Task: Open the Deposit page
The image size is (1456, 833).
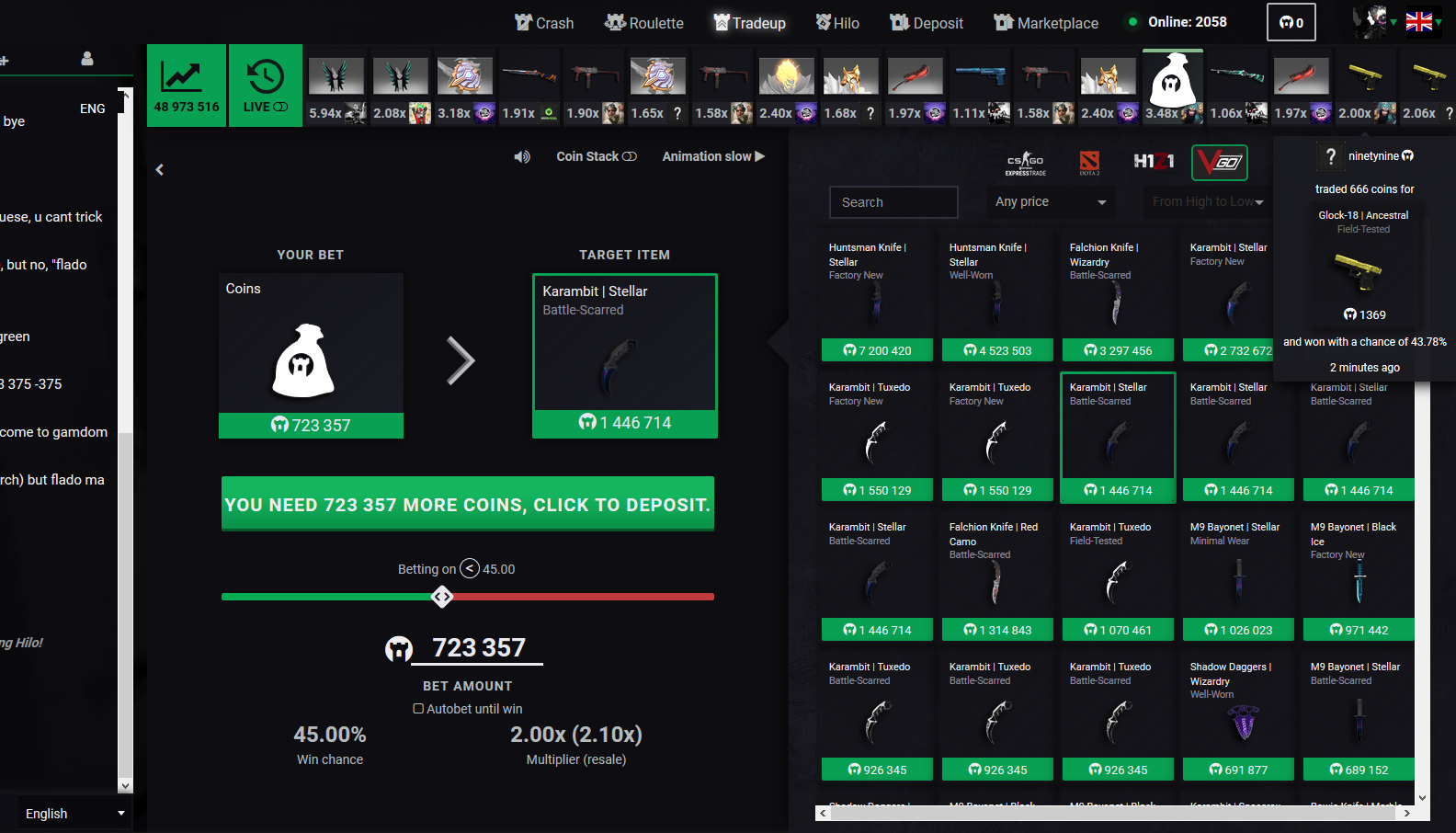Action: click(x=927, y=23)
